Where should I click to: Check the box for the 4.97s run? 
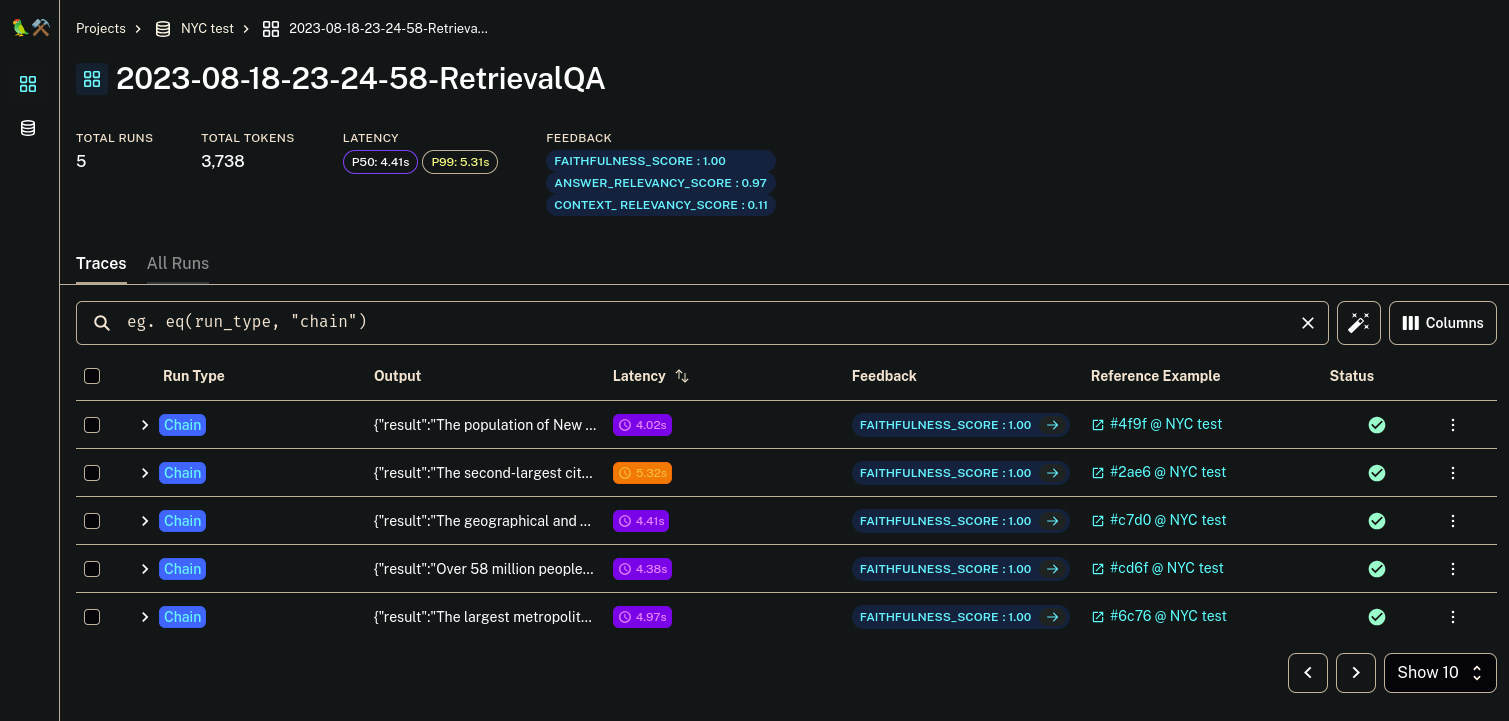coord(92,617)
